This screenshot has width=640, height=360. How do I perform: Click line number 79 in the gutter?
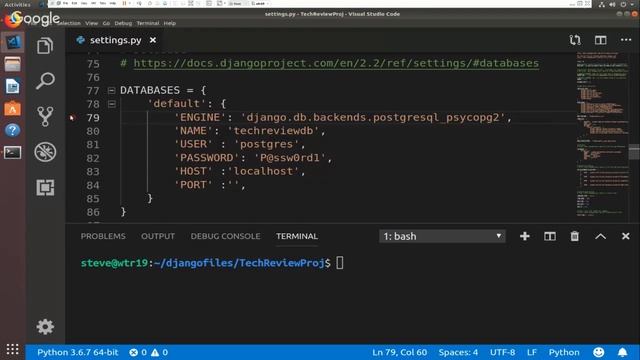tap(93, 118)
